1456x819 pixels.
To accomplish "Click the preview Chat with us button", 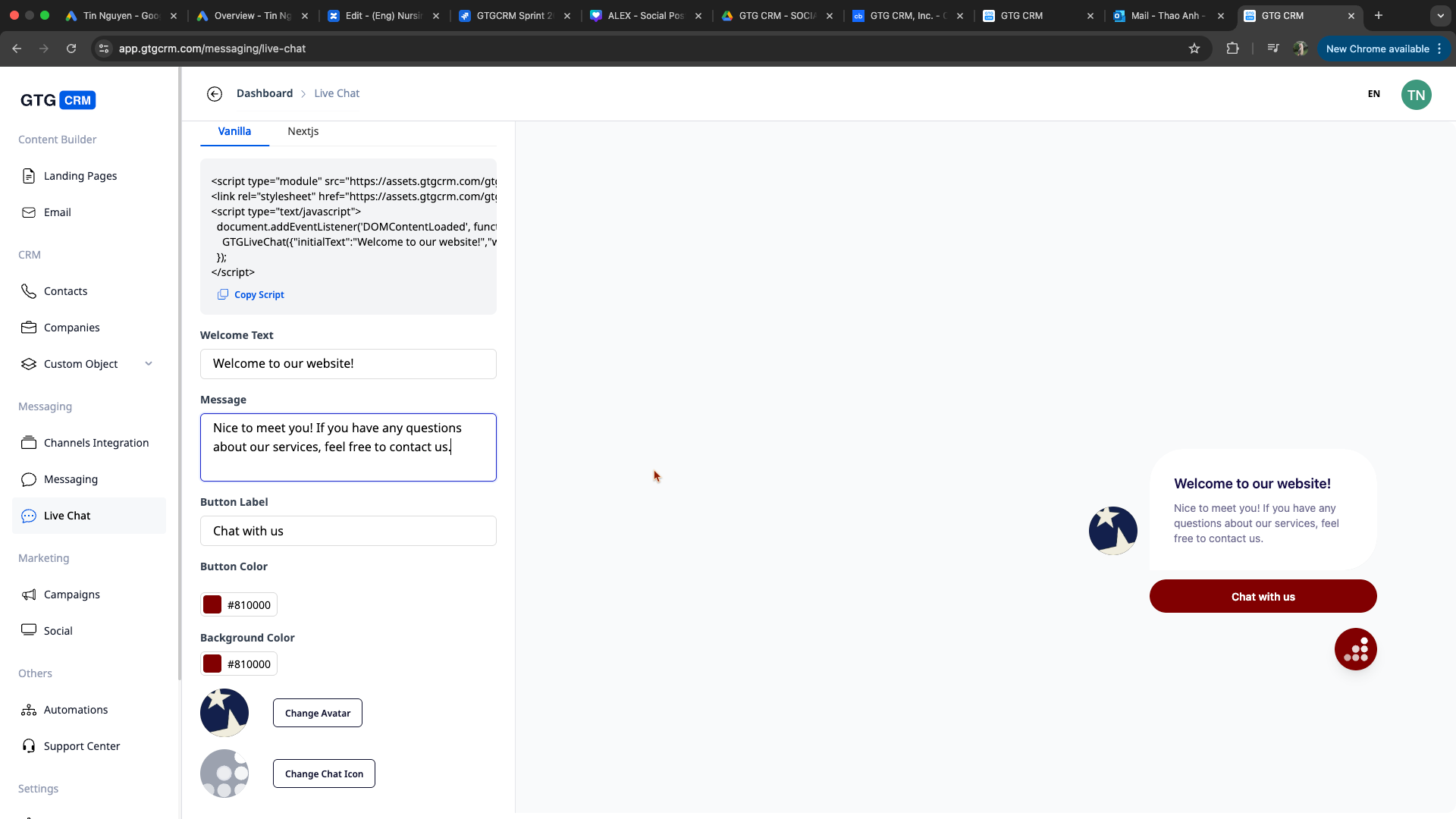I will 1263,596.
